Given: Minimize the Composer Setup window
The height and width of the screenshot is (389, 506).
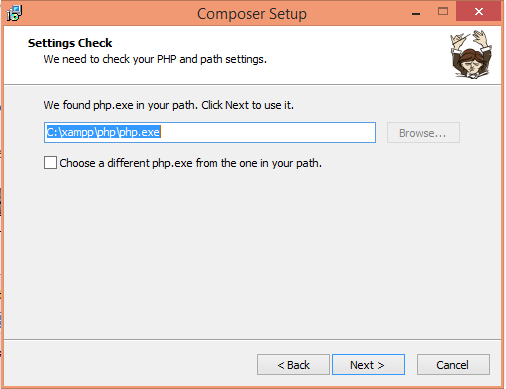Looking at the screenshot, I should point(416,13).
